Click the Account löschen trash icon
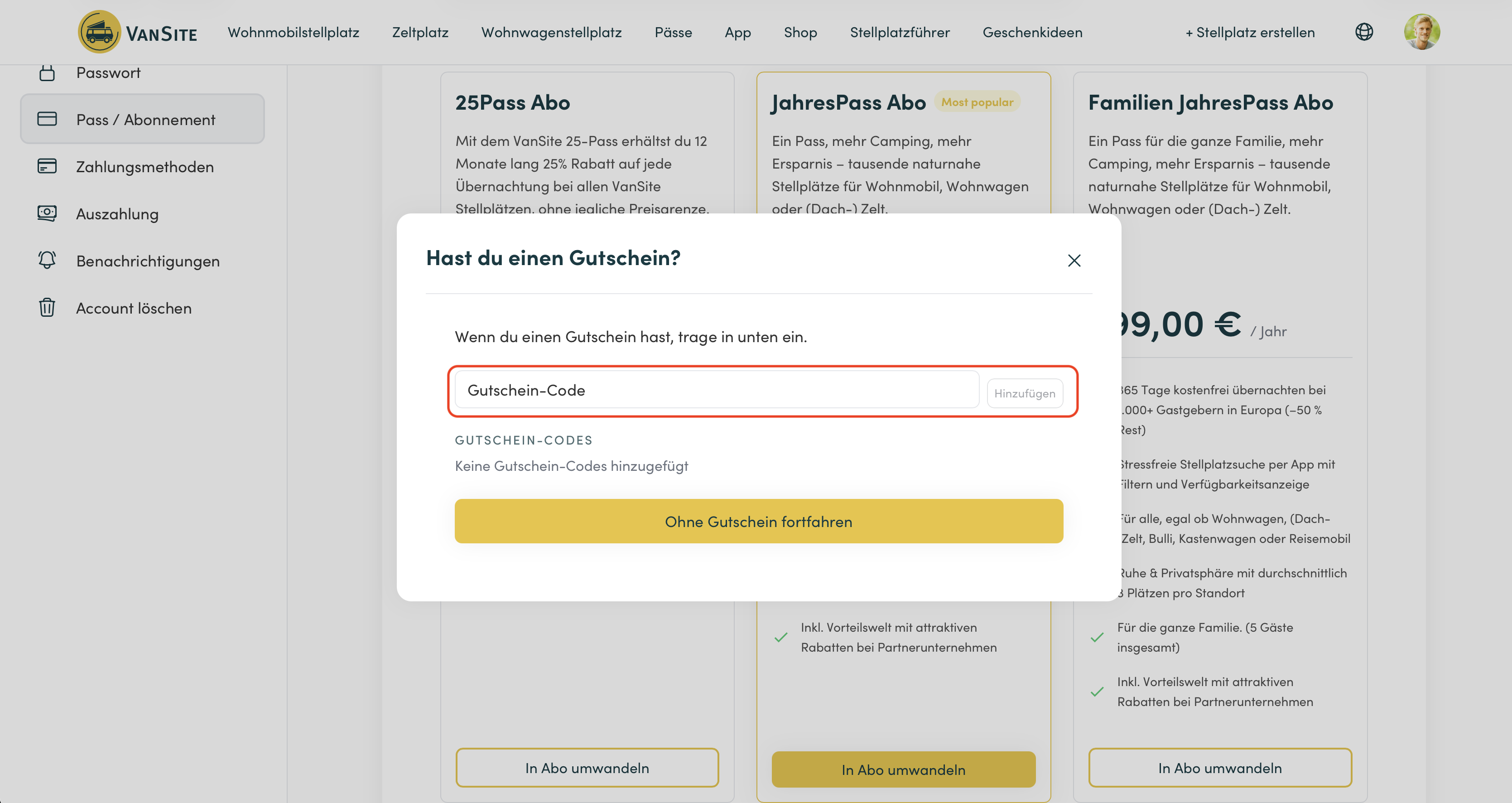The height and width of the screenshot is (803, 1512). tap(47, 307)
